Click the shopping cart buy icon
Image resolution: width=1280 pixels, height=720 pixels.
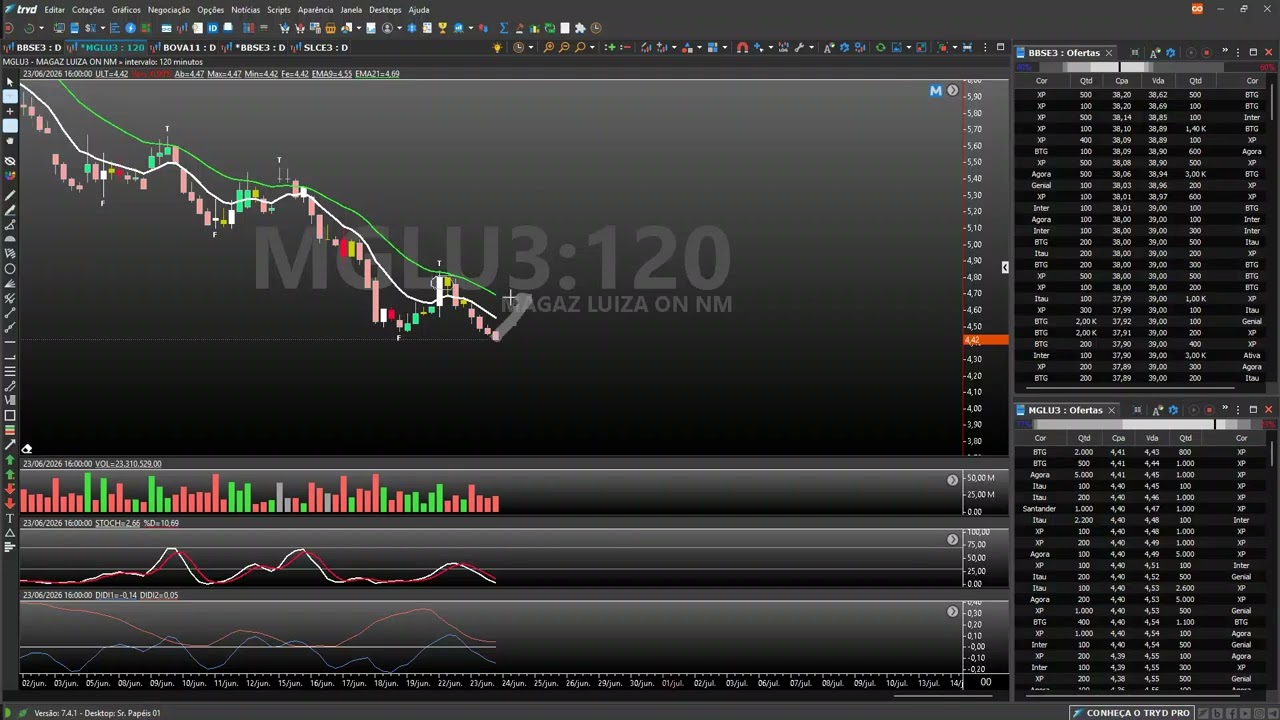coord(284,28)
